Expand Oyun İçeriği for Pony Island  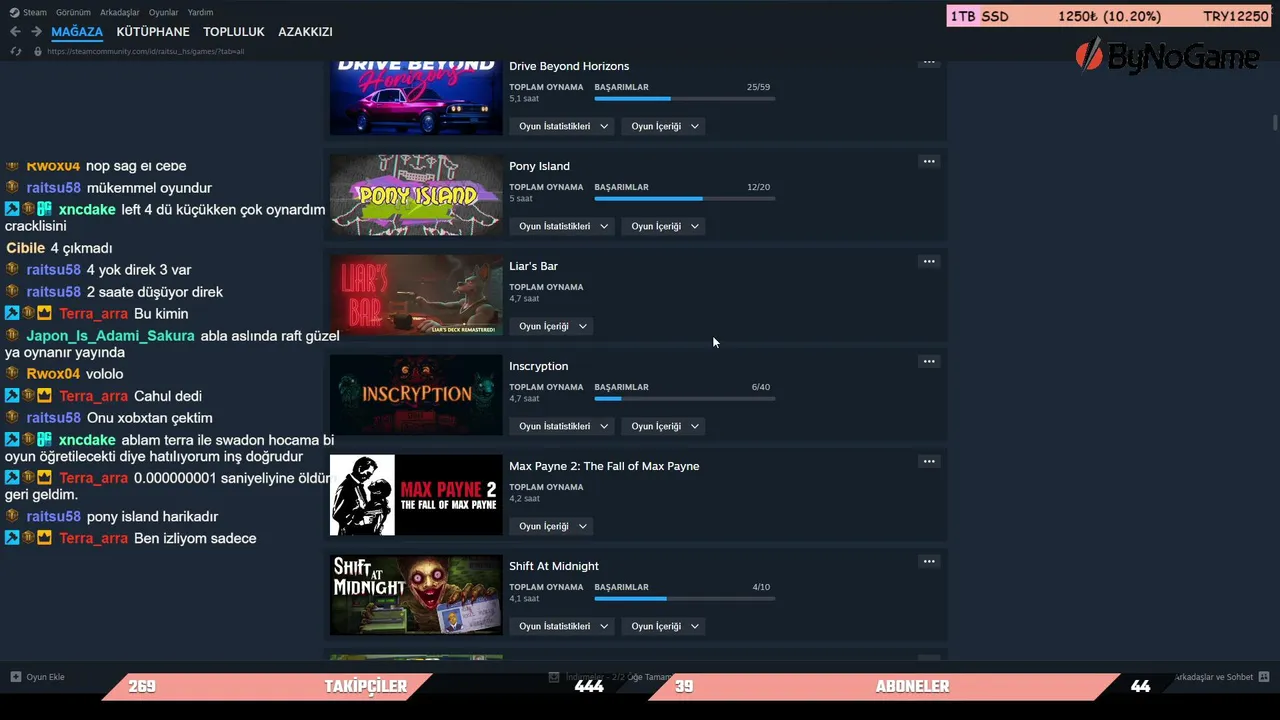665,226
